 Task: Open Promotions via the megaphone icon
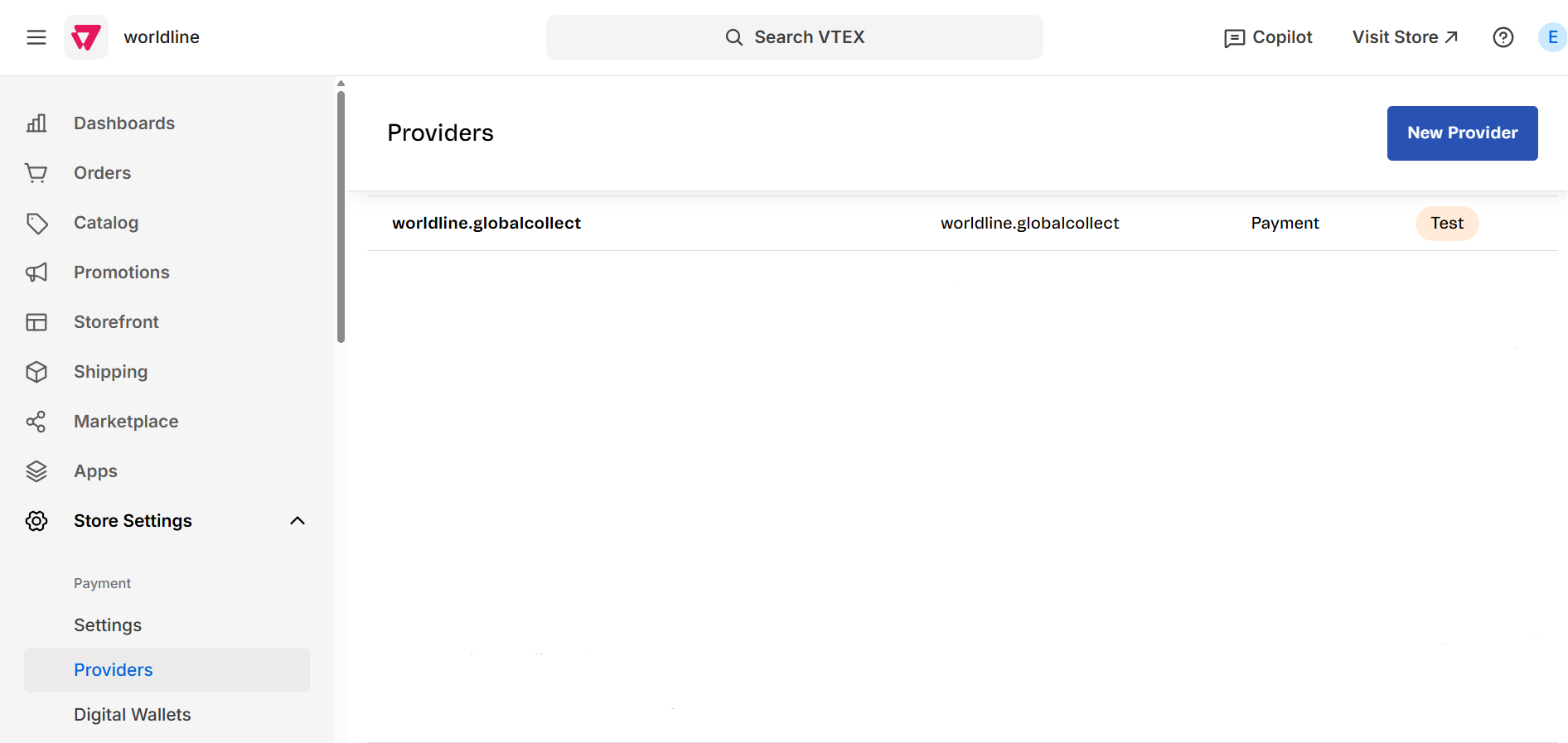coord(36,272)
